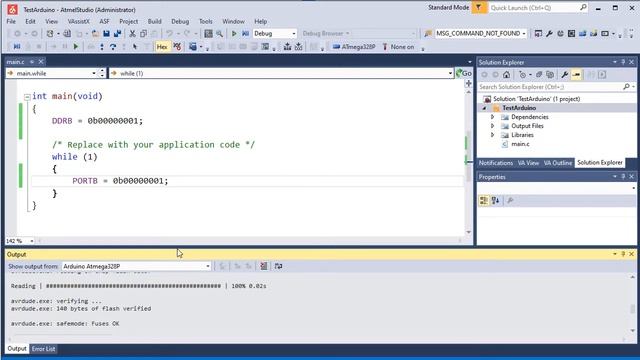This screenshot has height=360, width=640.
Task: Click the Undo arrow icon
Action: tap(169, 33)
